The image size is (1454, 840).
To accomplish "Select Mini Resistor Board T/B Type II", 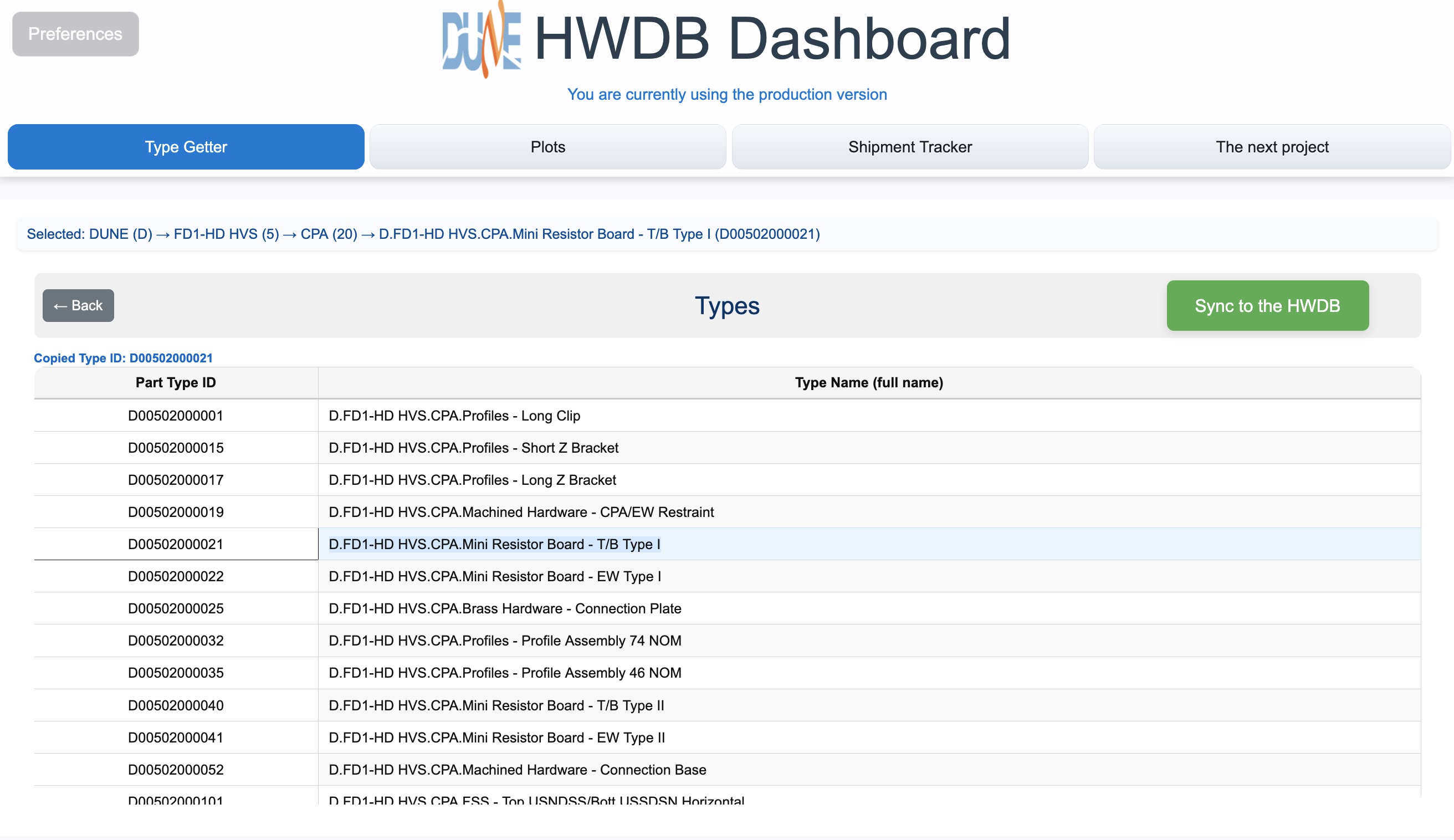I will [x=496, y=705].
